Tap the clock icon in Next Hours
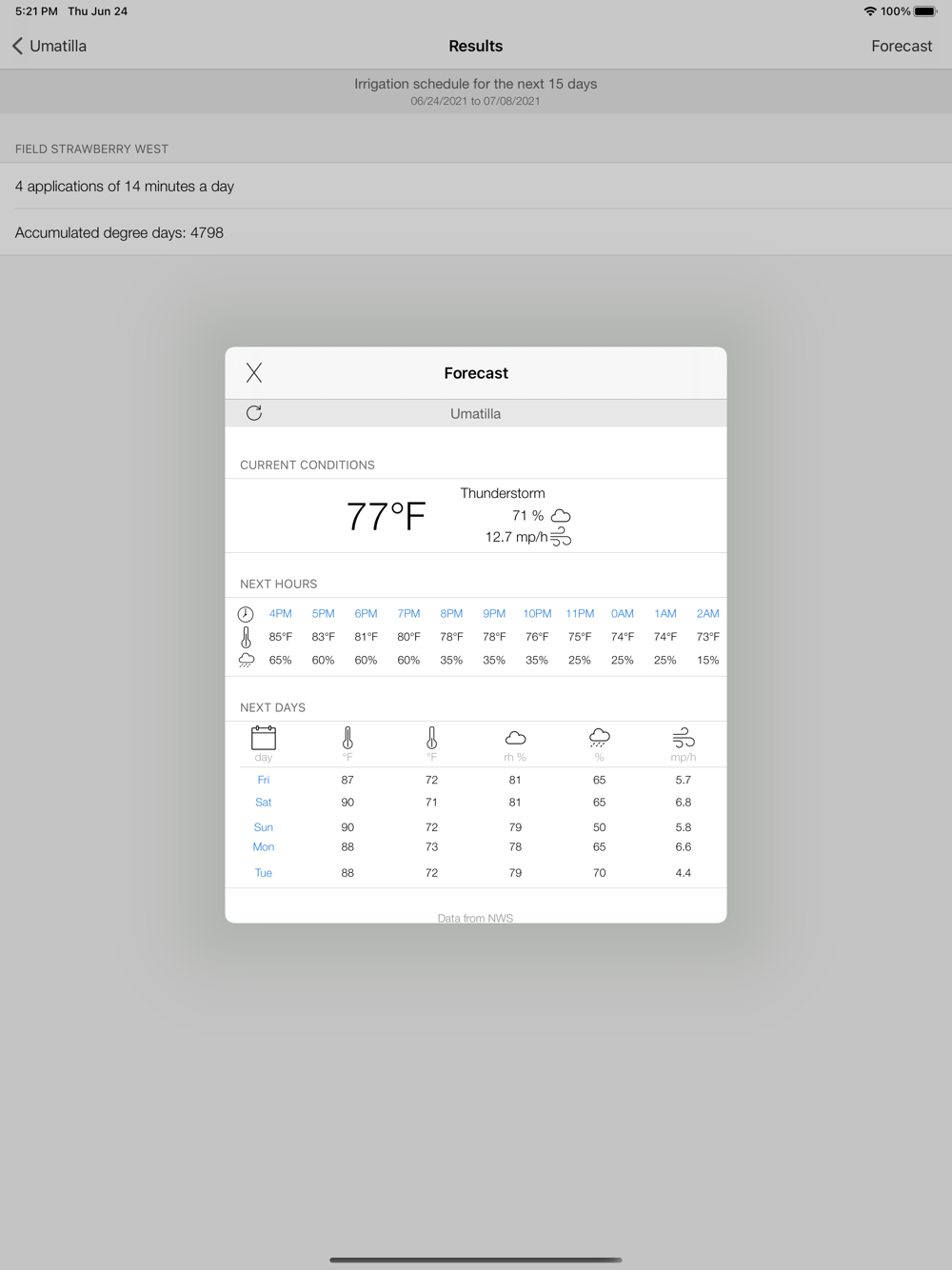The width and height of the screenshot is (952, 1270). coord(246,614)
